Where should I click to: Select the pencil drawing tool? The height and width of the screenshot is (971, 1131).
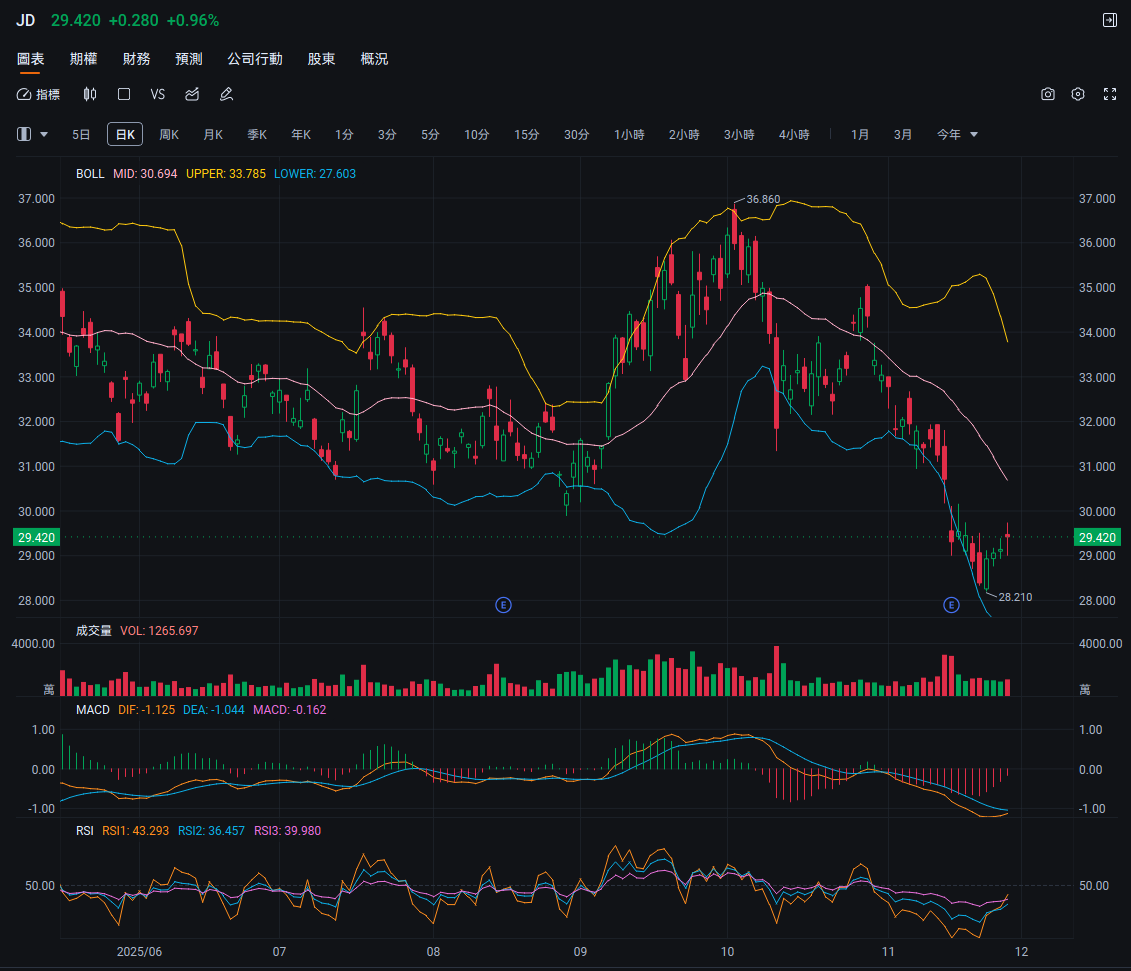point(226,95)
